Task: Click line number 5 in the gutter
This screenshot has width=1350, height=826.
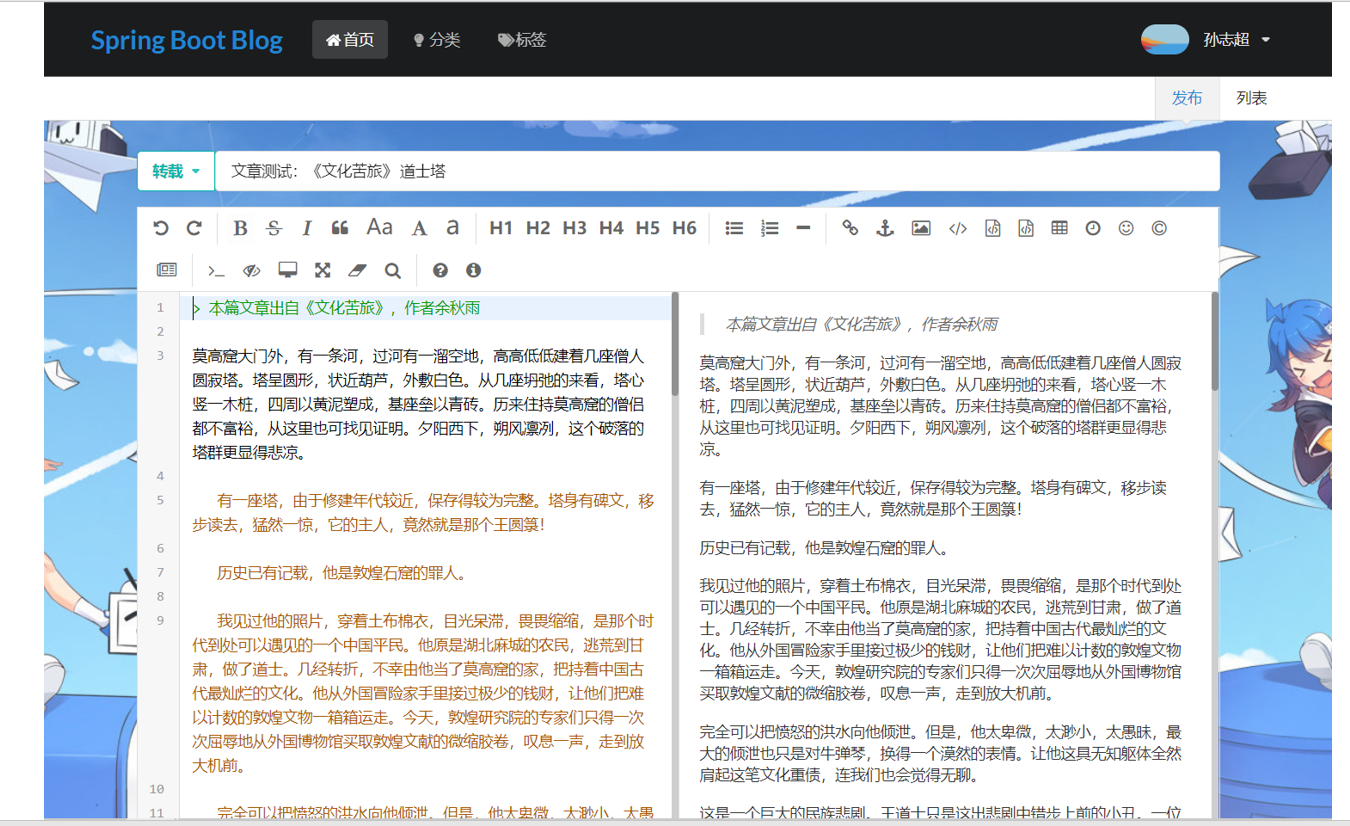Action: click(x=159, y=500)
